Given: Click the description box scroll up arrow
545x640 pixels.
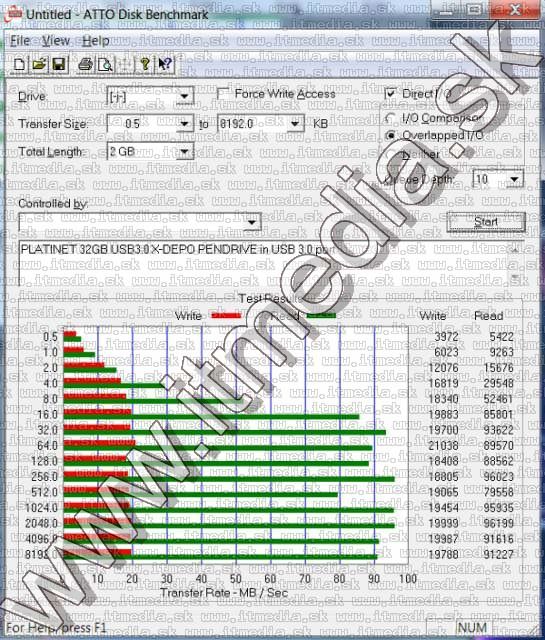Looking at the screenshot, I should click(x=514, y=248).
